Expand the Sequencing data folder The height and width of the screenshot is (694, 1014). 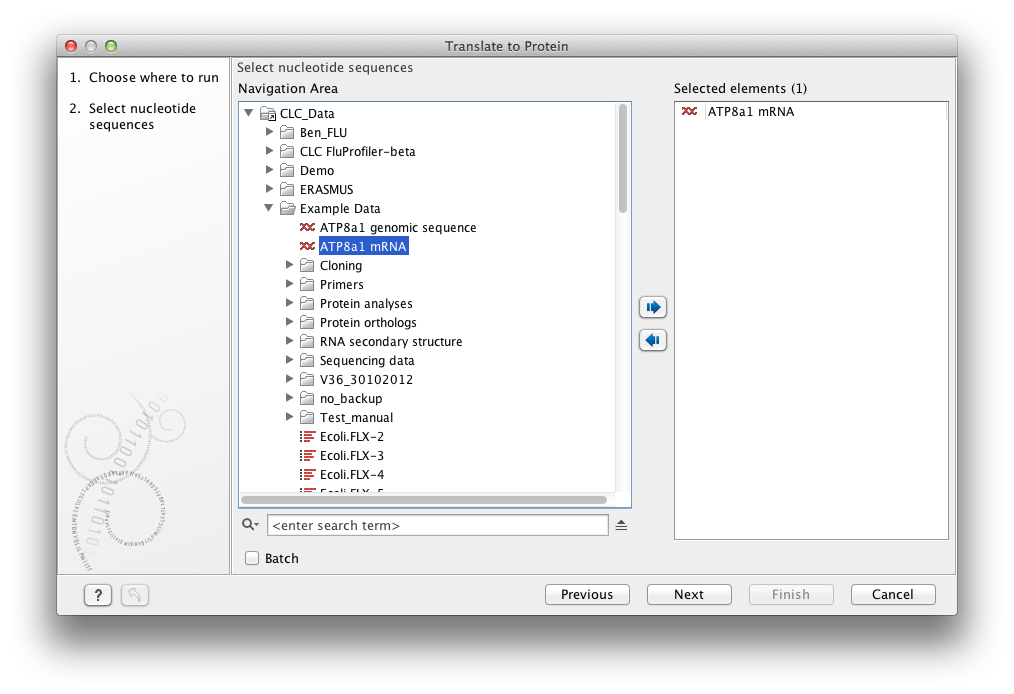coord(290,361)
